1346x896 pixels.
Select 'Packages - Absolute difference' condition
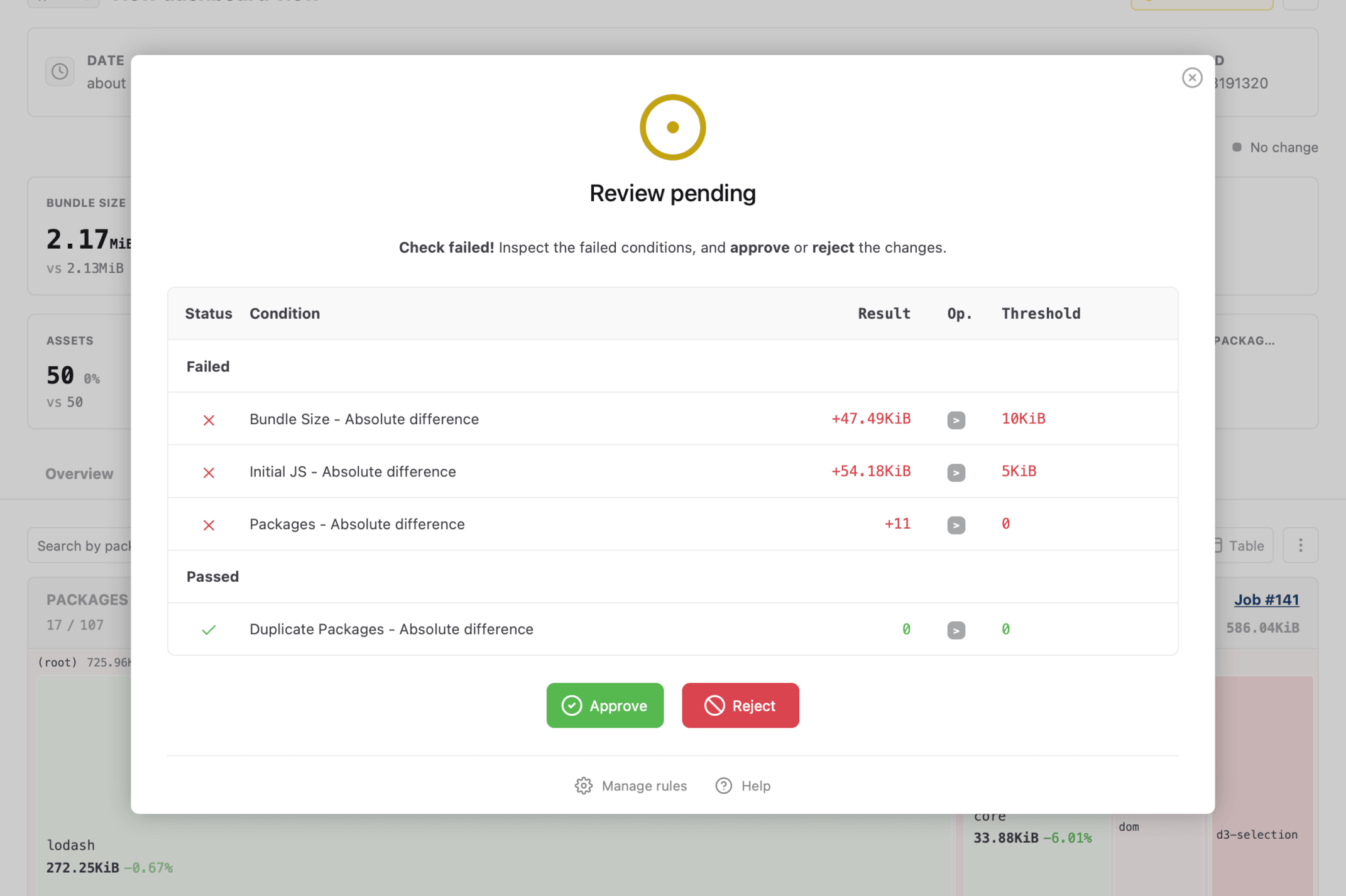(x=357, y=524)
